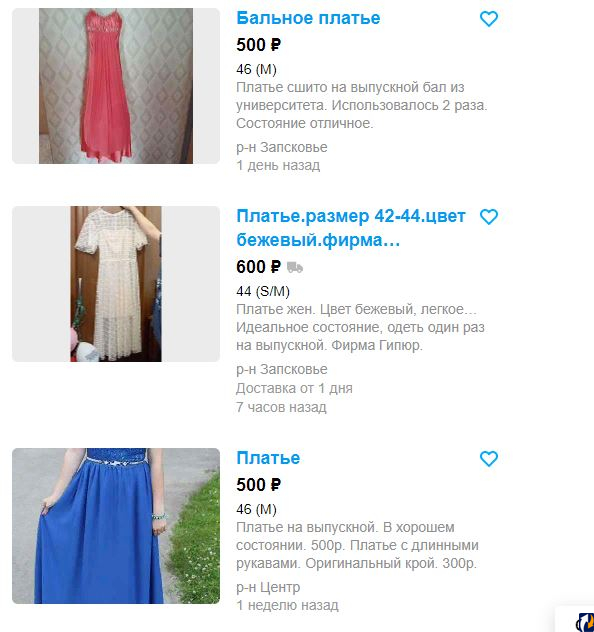594x632 pixels.
Task: Click р-н Центр location label
Action: (x=268, y=587)
